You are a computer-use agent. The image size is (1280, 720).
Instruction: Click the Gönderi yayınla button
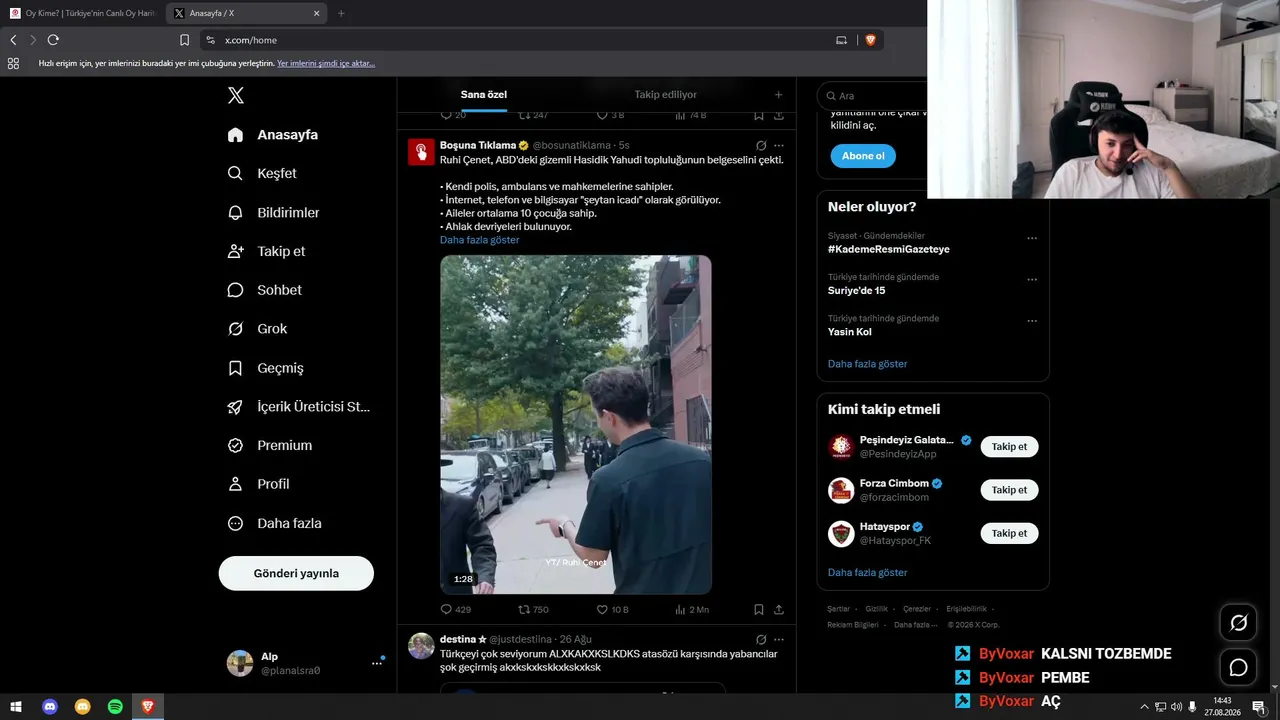(x=296, y=573)
